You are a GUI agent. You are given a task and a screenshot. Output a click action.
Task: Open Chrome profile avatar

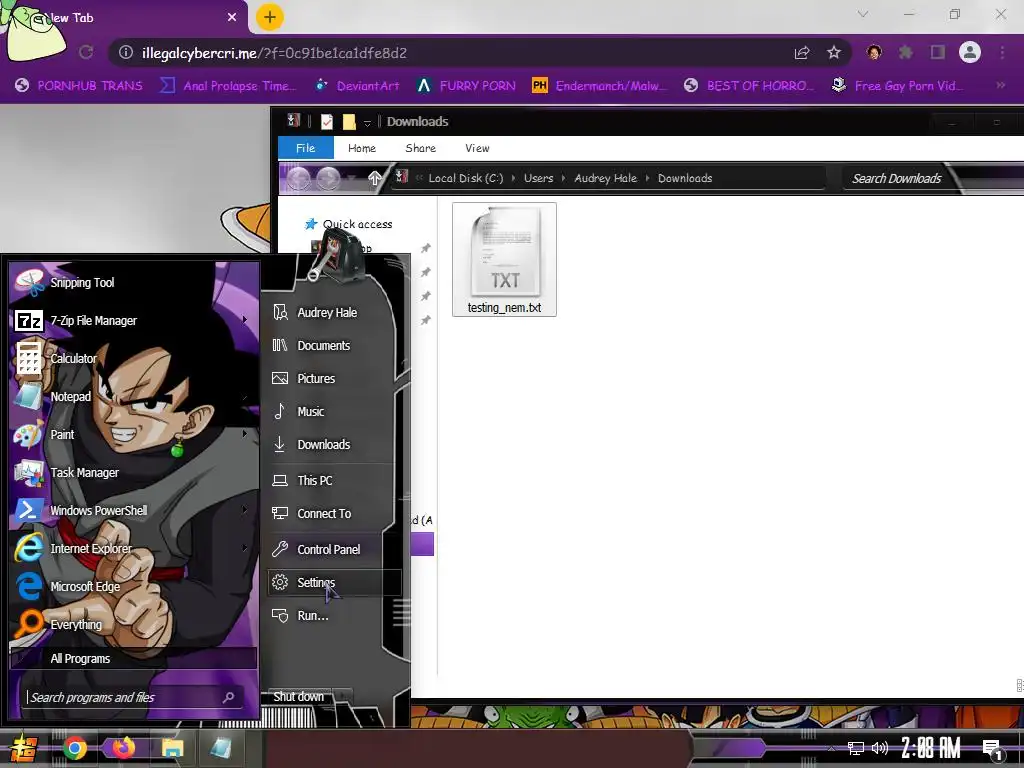pyautogui.click(x=970, y=52)
